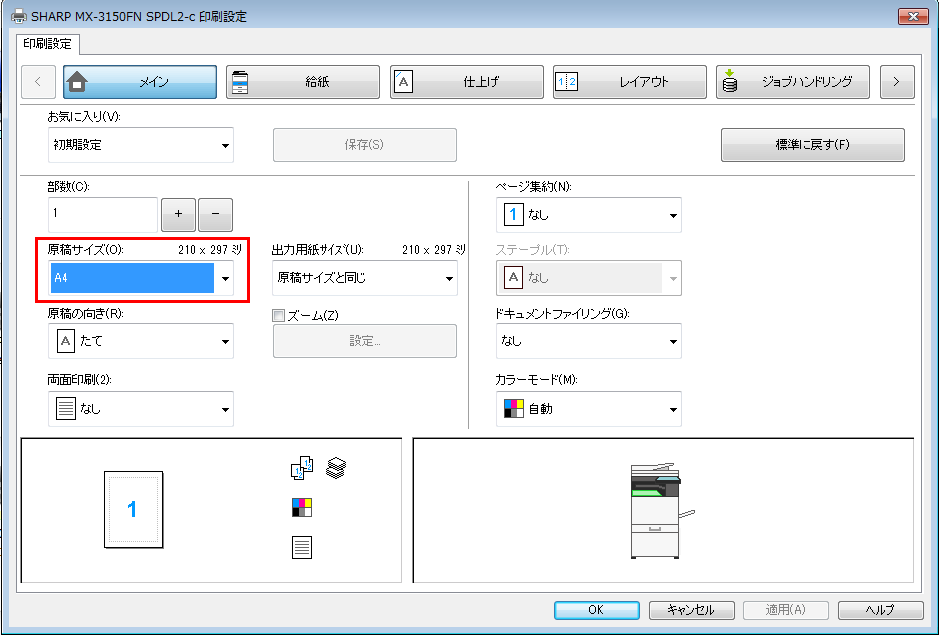
Task: Switch to the 給紙 tab
Action: click(303, 82)
